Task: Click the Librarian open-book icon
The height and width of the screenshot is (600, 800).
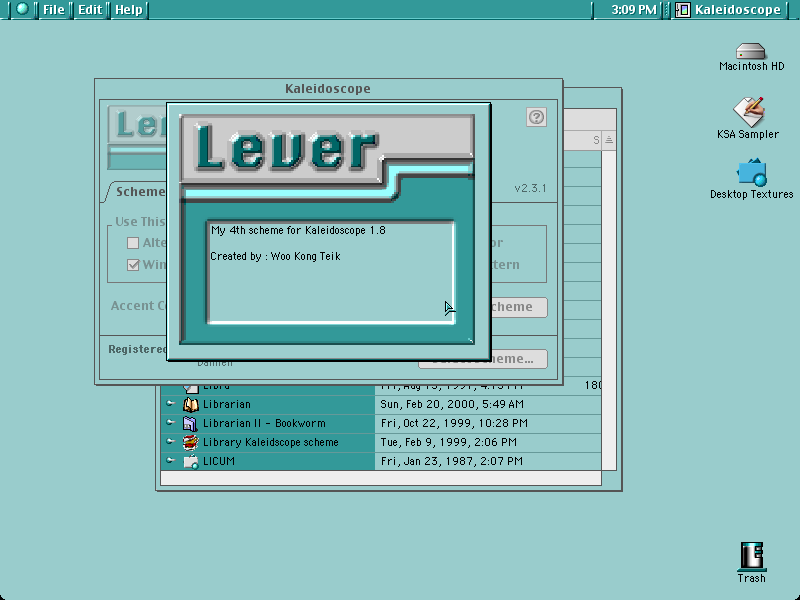Action: [190, 405]
